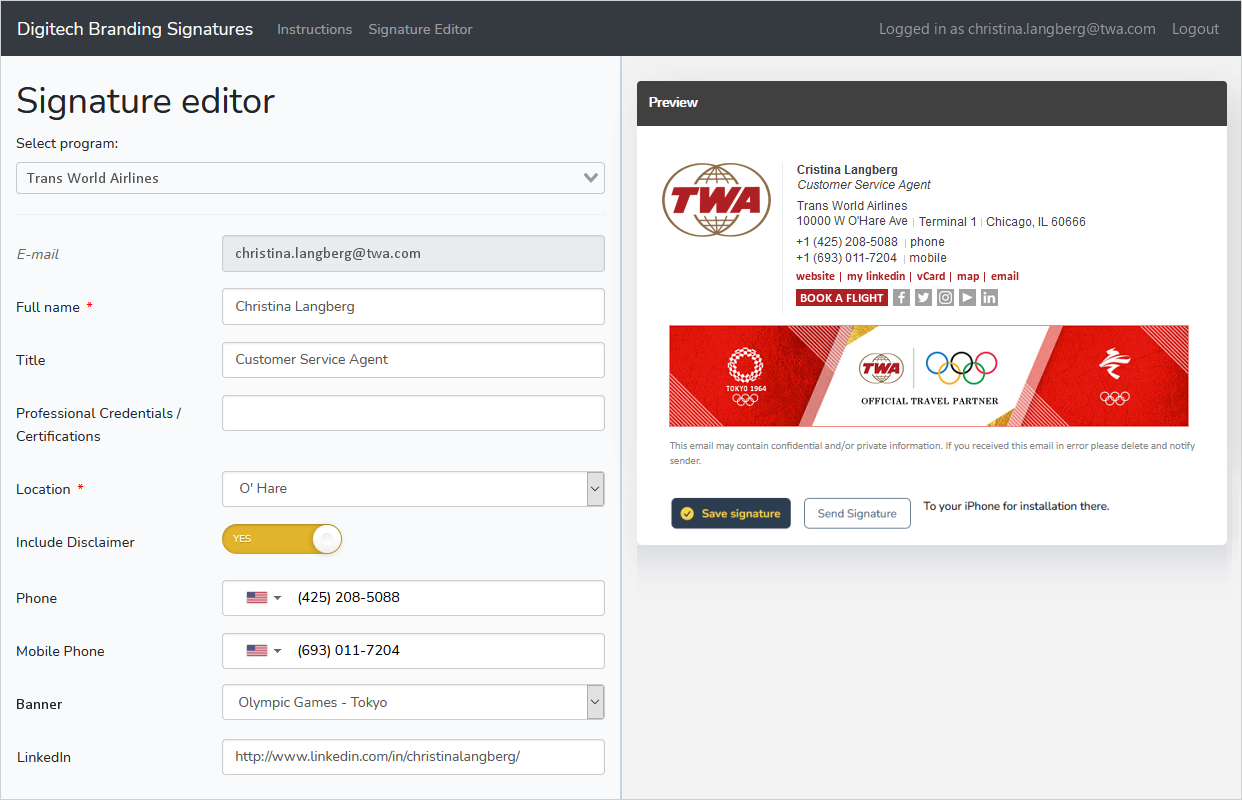1242x800 pixels.
Task: Open the Instructions page
Action: tap(314, 29)
